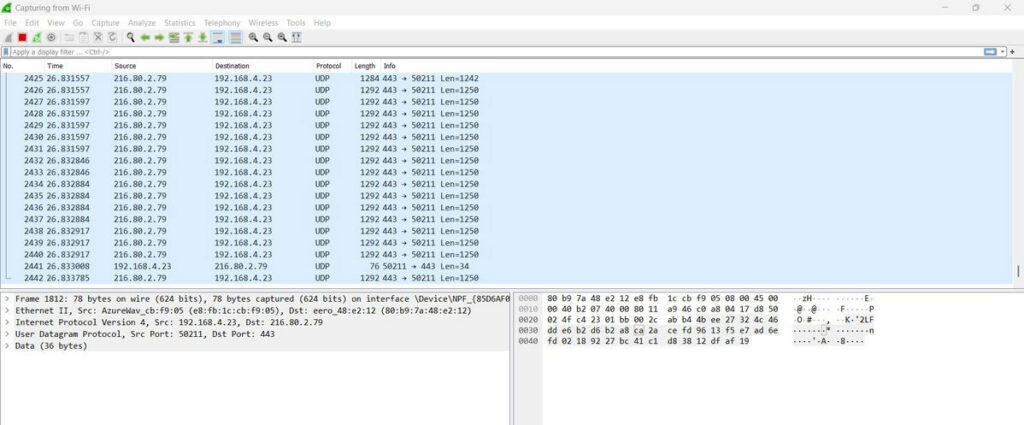This screenshot has height=425, width=1024.
Task: Select packet number 2425 row
Action: (507, 78)
